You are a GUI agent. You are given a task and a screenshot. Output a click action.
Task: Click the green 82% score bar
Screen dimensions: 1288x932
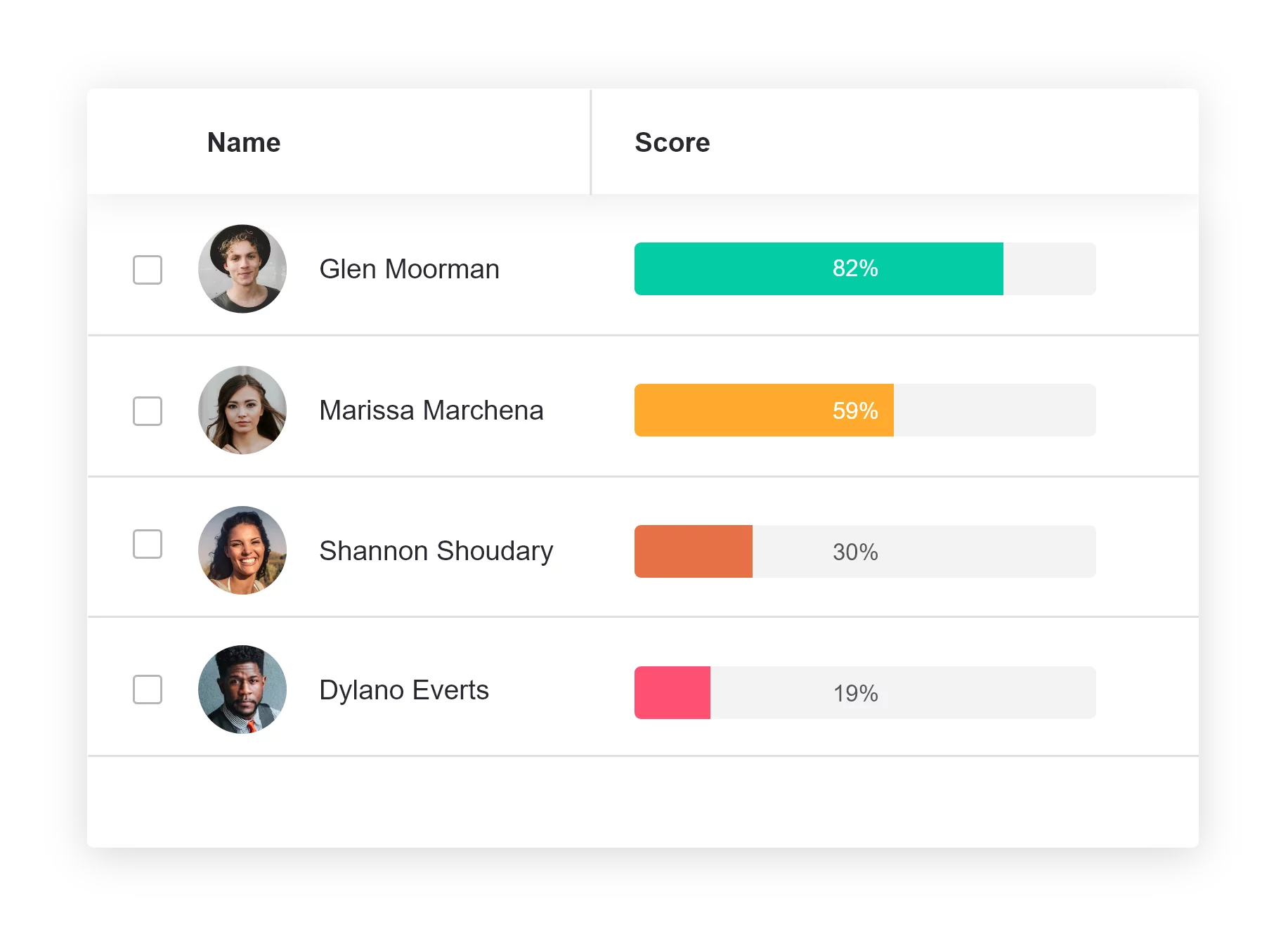819,269
